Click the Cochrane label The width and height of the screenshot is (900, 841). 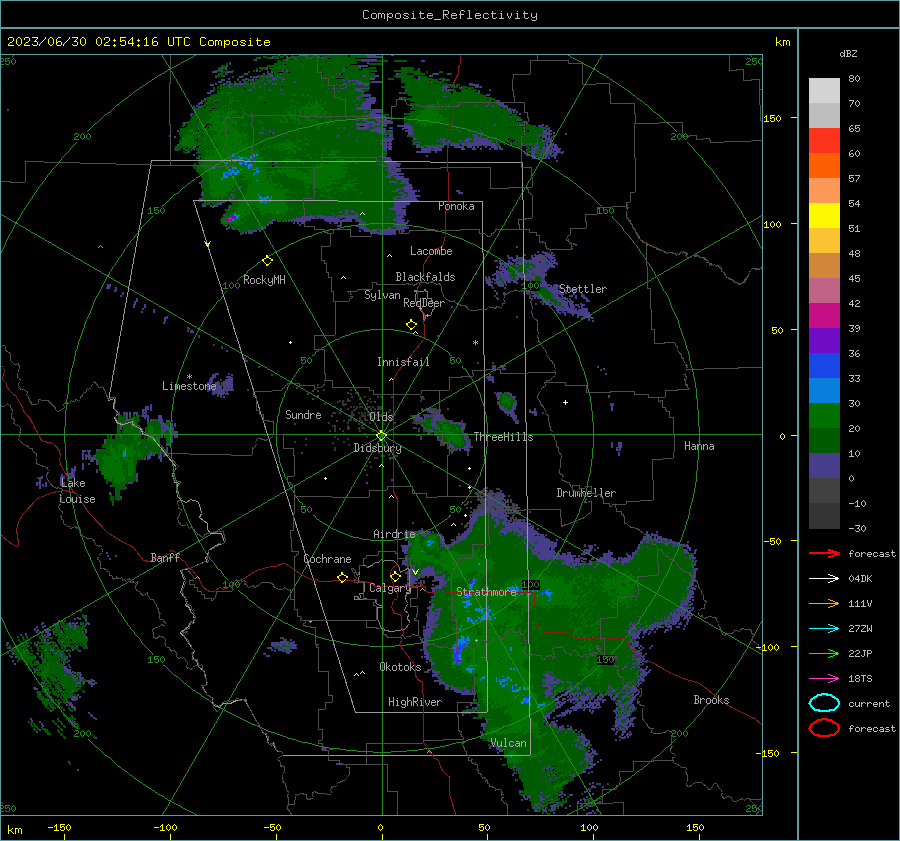click(x=327, y=559)
